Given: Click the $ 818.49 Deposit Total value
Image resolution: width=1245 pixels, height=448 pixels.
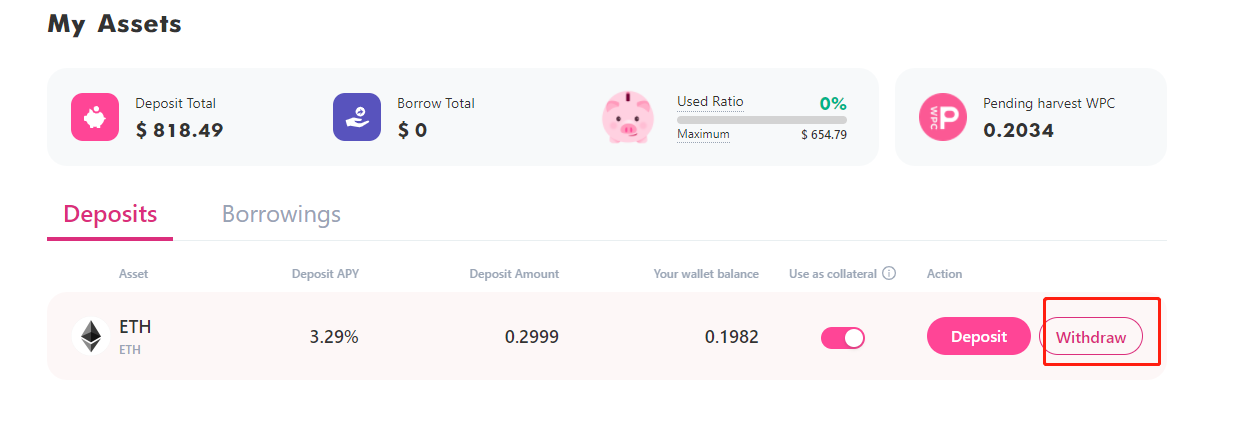Looking at the screenshot, I should [179, 130].
